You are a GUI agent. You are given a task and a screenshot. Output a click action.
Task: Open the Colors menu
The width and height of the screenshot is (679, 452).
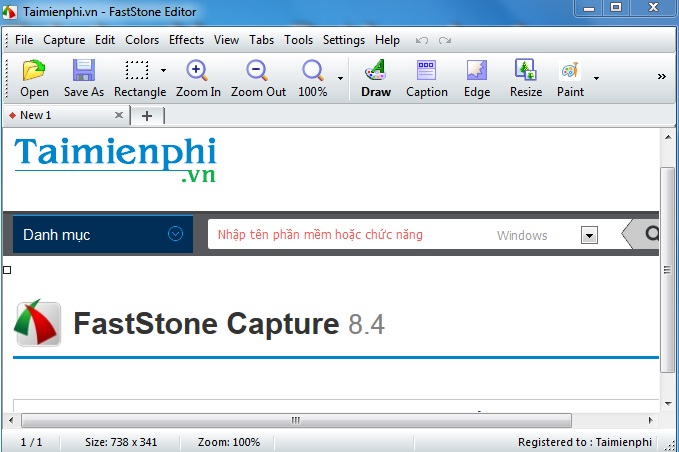(x=142, y=40)
